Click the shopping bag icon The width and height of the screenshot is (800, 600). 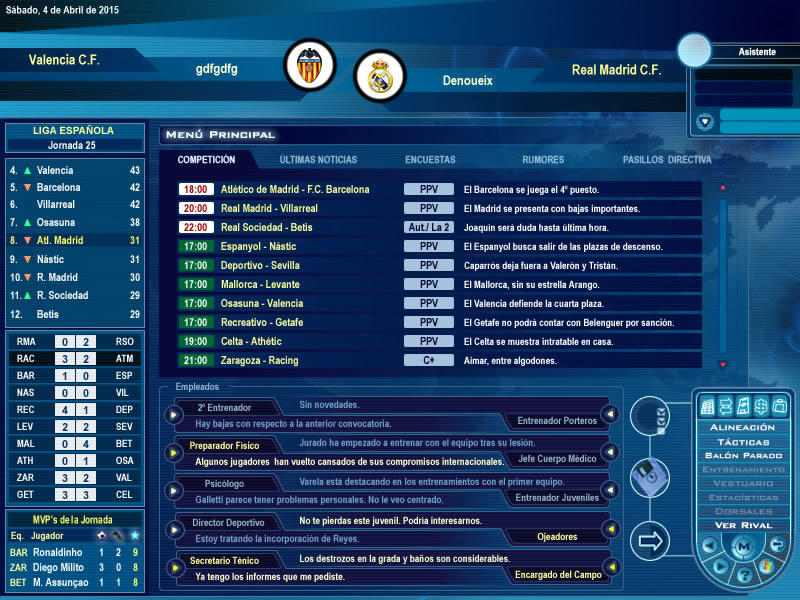779,406
